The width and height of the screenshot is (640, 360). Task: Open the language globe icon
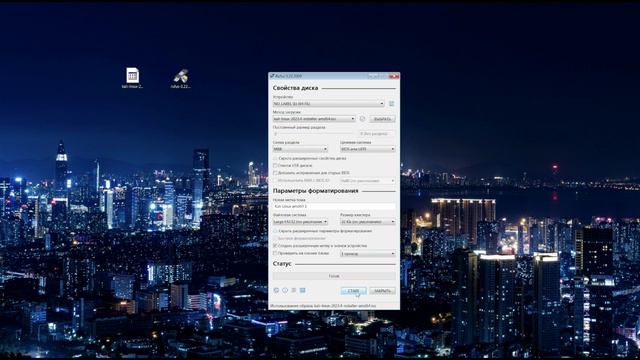click(276, 290)
